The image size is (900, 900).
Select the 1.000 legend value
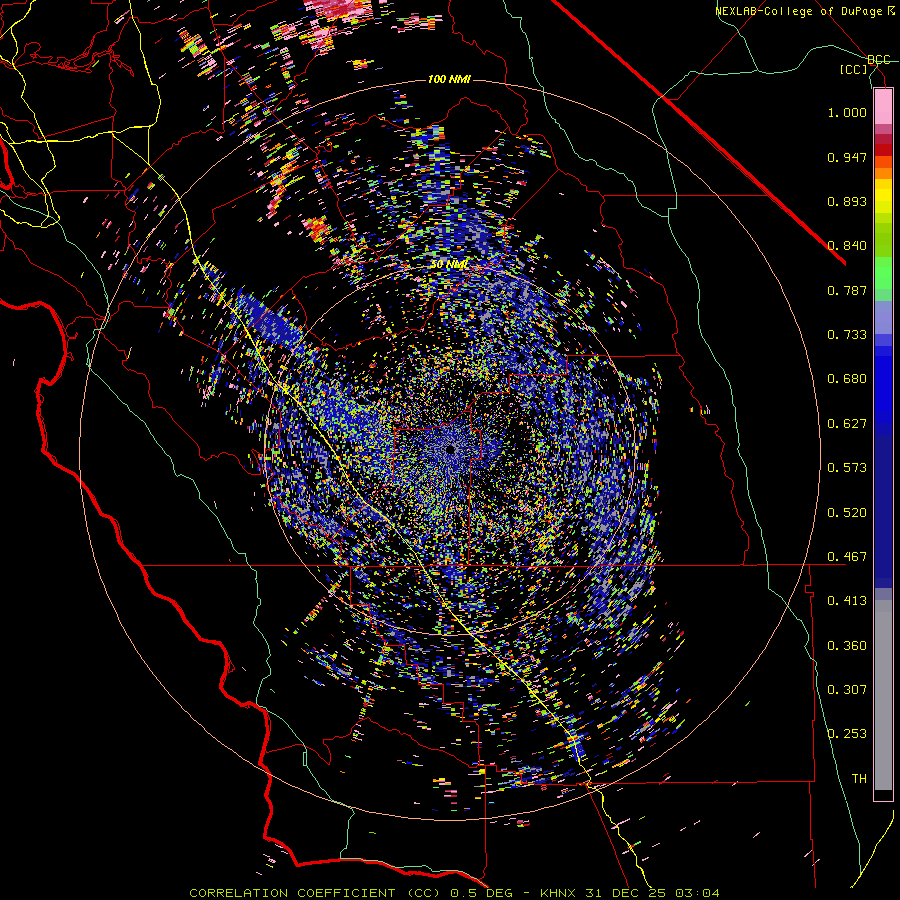(x=847, y=112)
